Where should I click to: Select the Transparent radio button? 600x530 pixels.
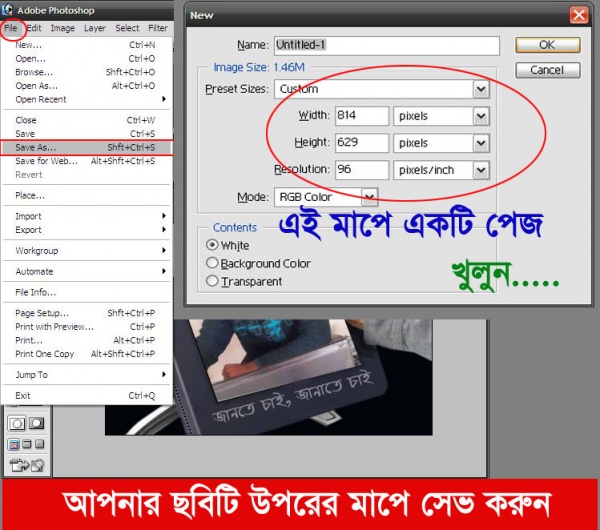(212, 281)
